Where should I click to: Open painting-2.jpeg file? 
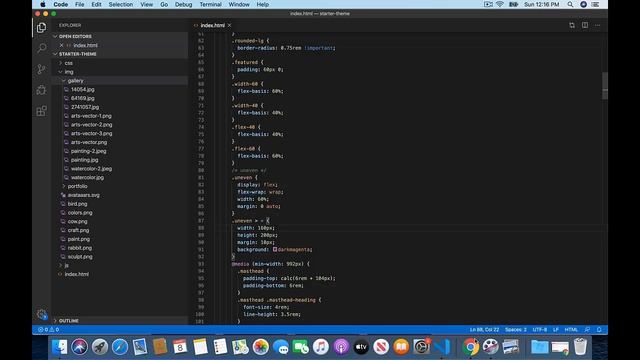click(x=89, y=151)
